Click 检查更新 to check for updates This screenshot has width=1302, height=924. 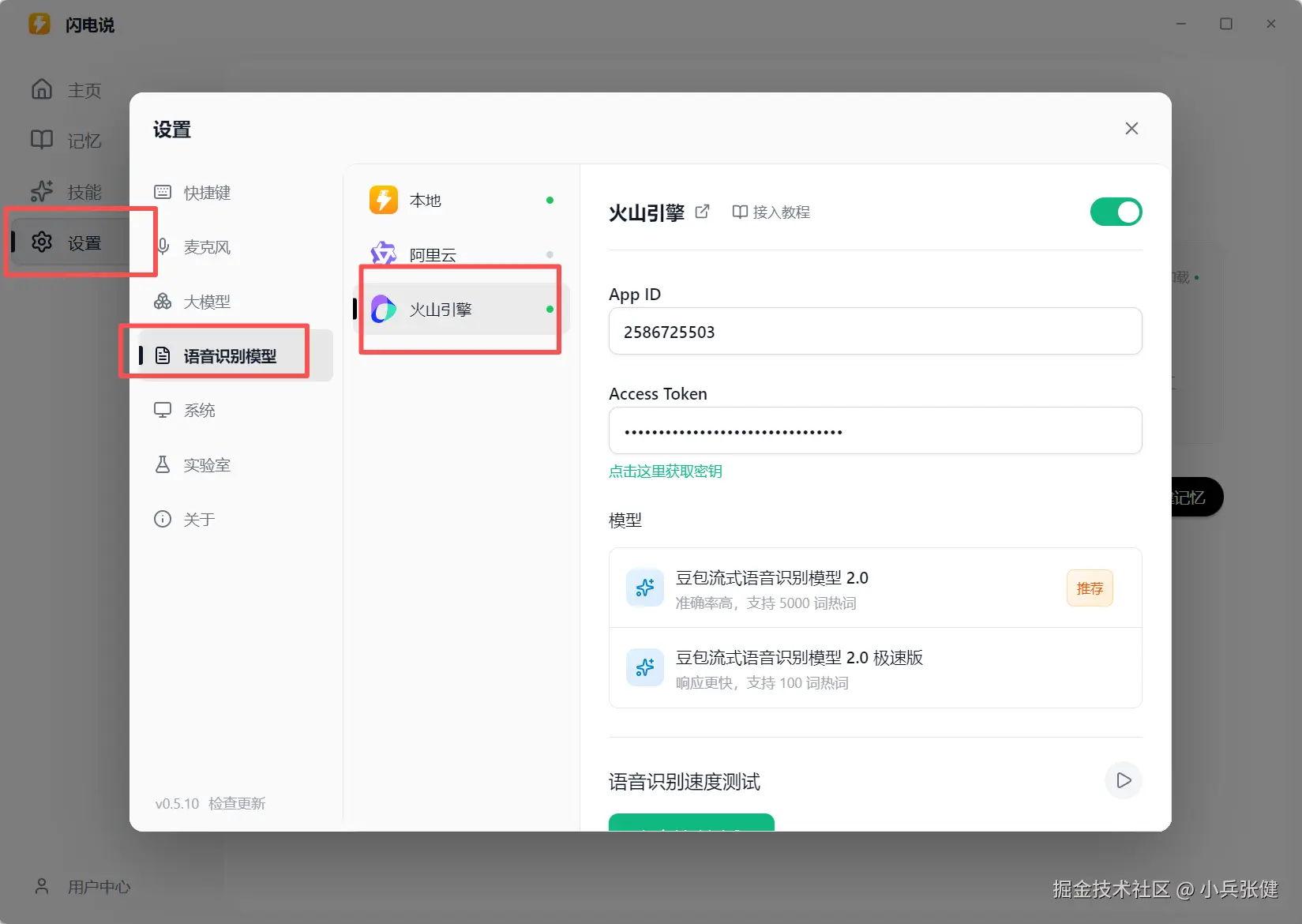click(x=237, y=804)
